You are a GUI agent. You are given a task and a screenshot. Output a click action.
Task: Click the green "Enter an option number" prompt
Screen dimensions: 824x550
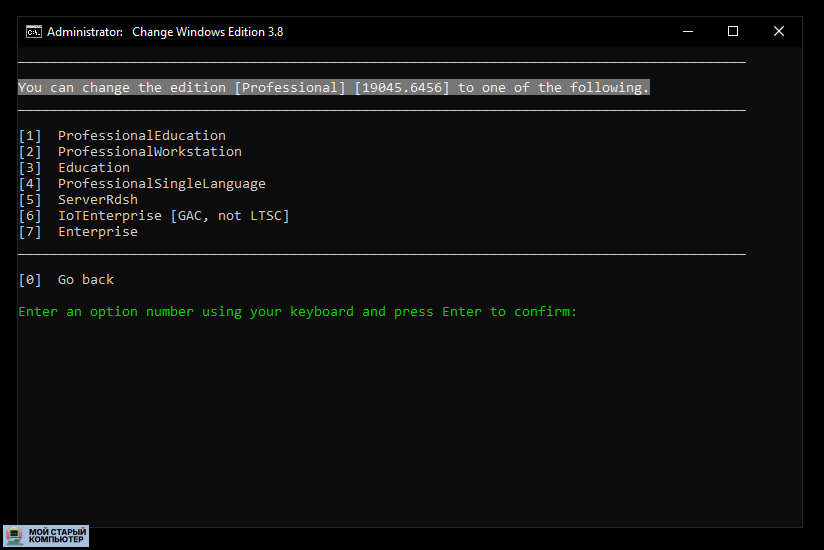click(297, 311)
